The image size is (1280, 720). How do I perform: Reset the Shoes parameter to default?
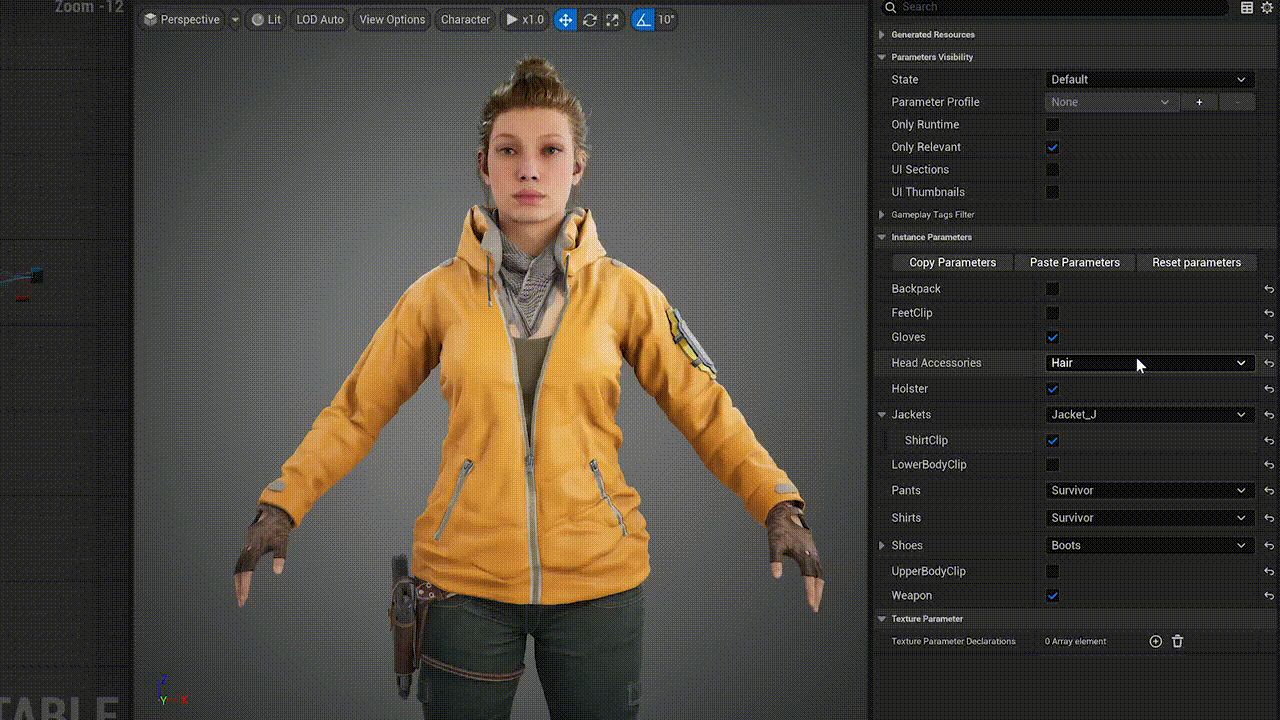[1269, 546]
